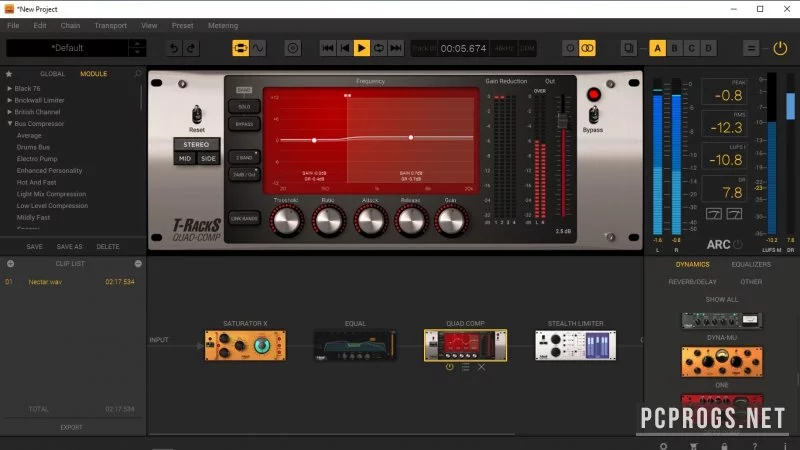Select SIDE processing mode
The width and height of the screenshot is (800, 450).
tap(208, 159)
